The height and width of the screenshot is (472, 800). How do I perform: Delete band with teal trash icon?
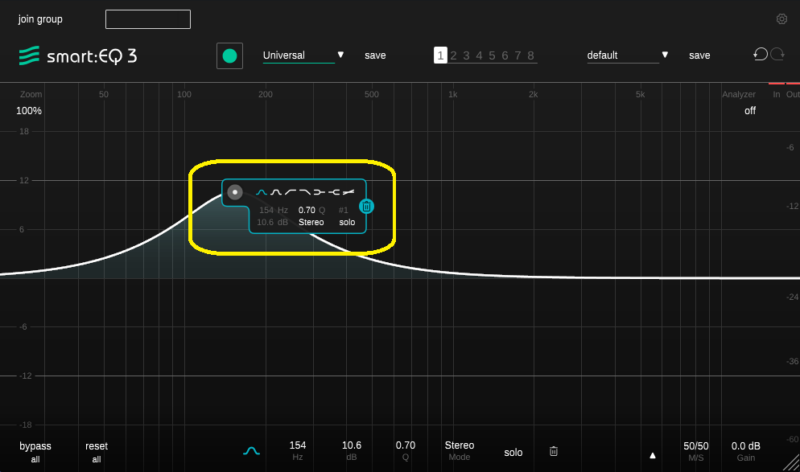click(x=366, y=206)
